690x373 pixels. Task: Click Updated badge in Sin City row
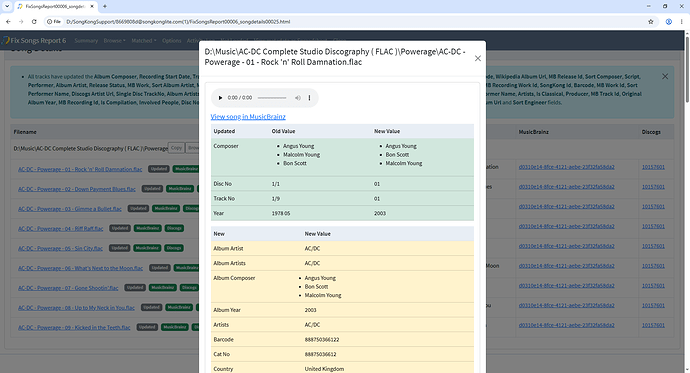tap(119, 248)
